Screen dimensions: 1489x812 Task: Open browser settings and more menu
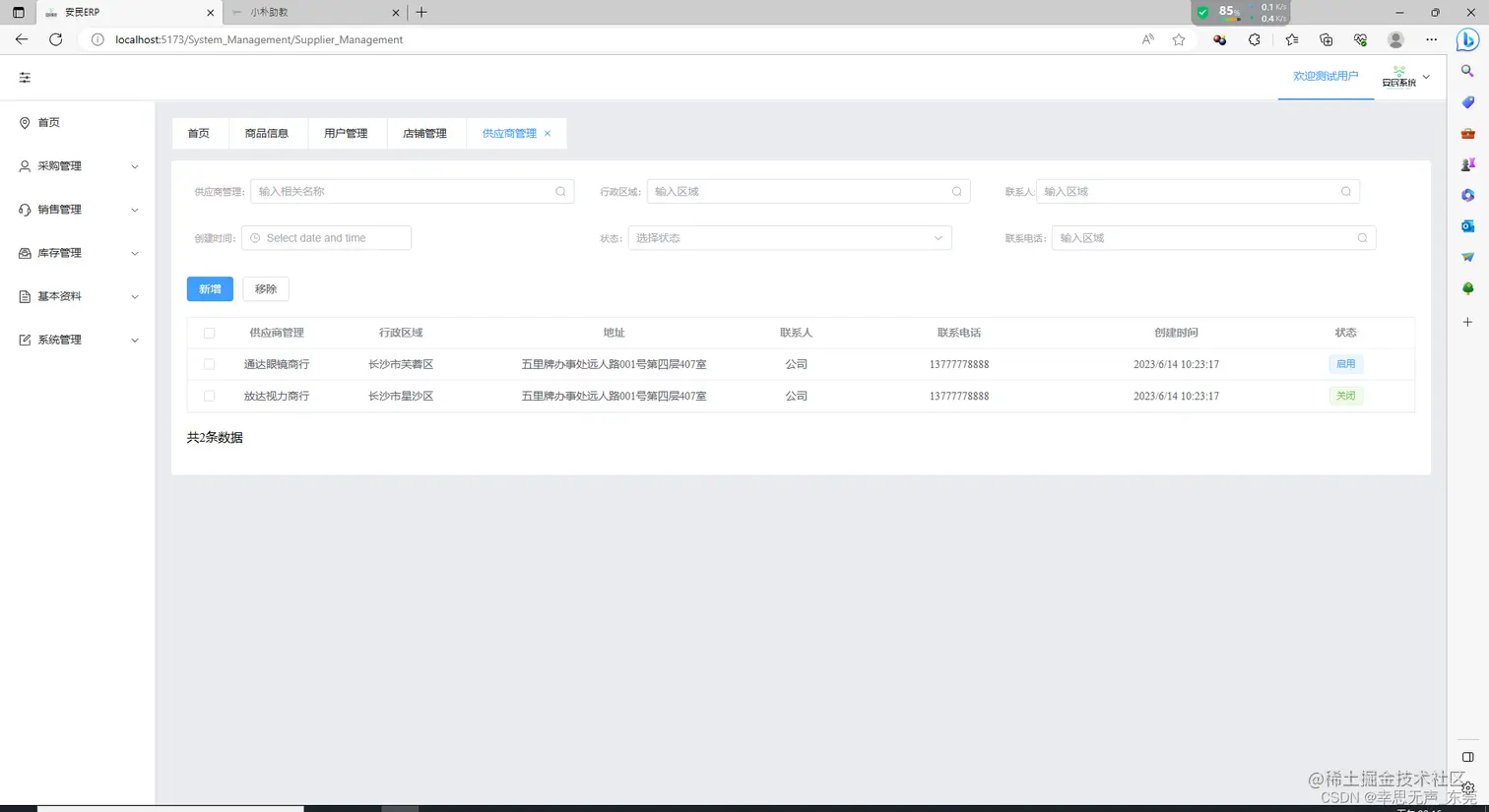tap(1431, 39)
